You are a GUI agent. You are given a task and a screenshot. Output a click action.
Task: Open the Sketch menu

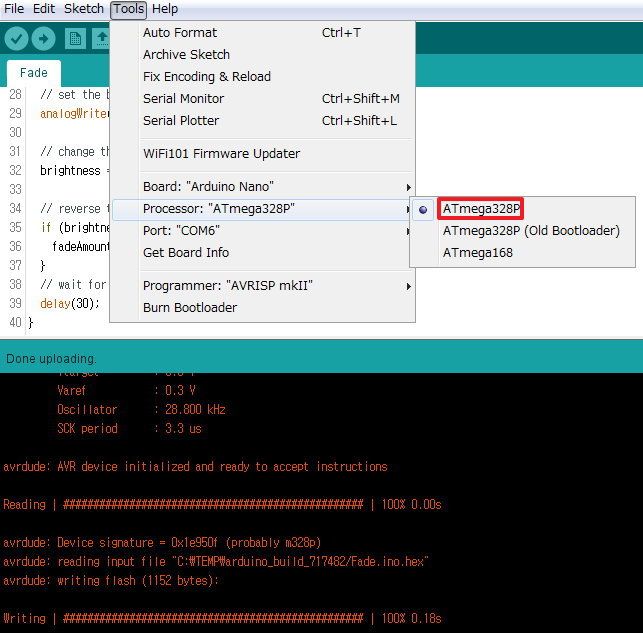click(84, 9)
